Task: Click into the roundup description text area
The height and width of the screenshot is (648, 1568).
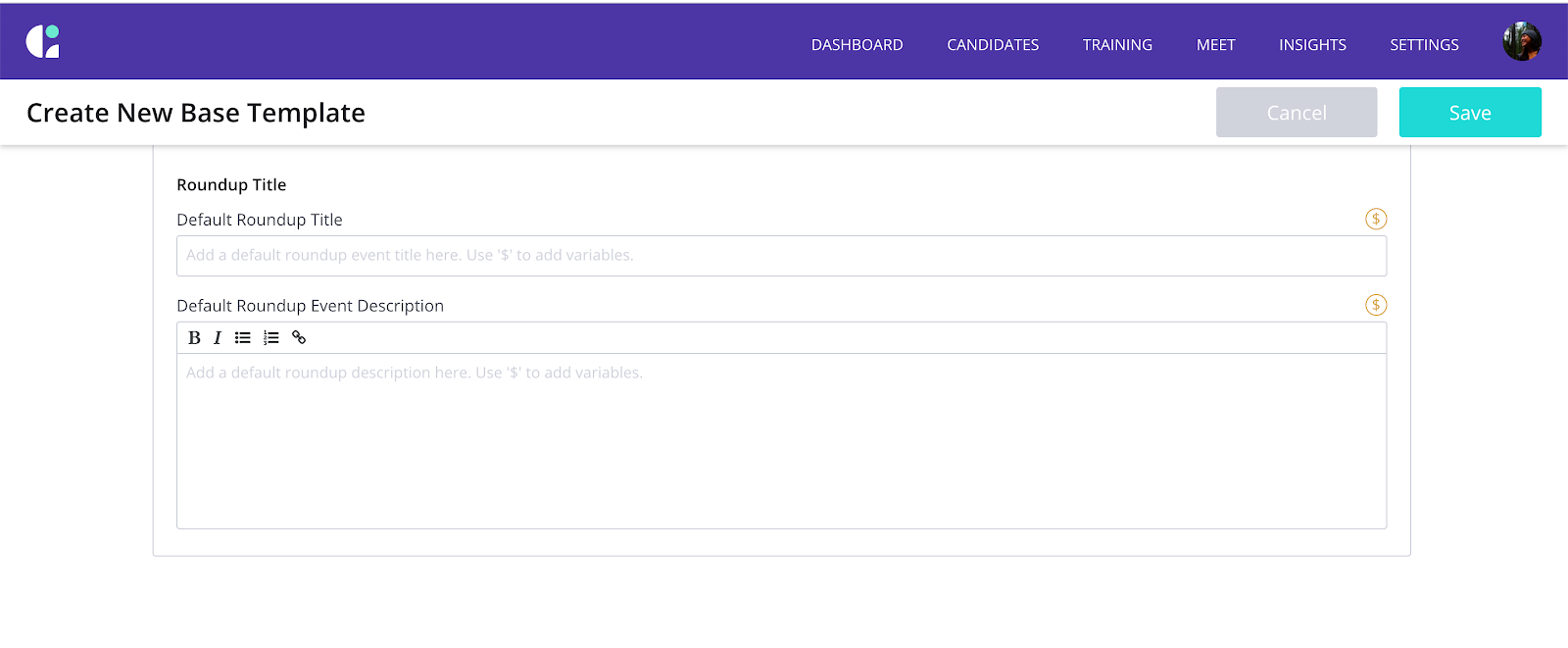Action: click(781, 441)
